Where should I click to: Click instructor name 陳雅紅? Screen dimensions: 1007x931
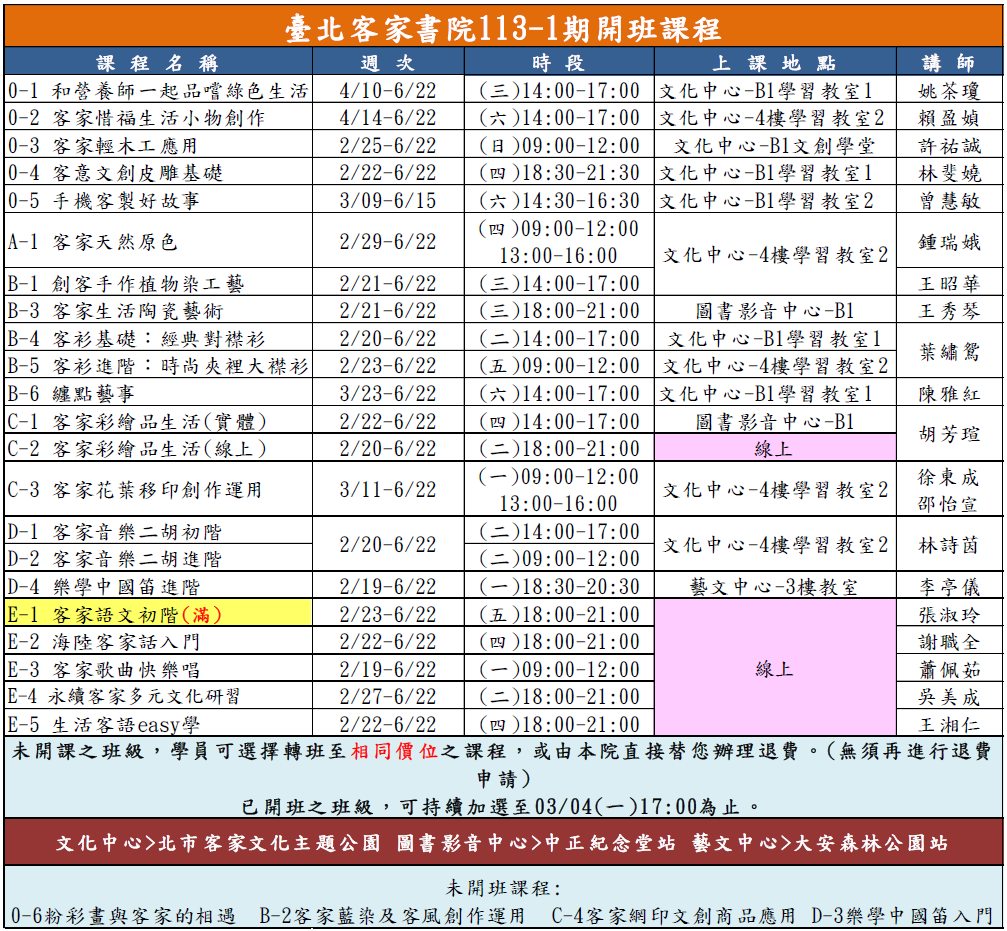(949, 393)
